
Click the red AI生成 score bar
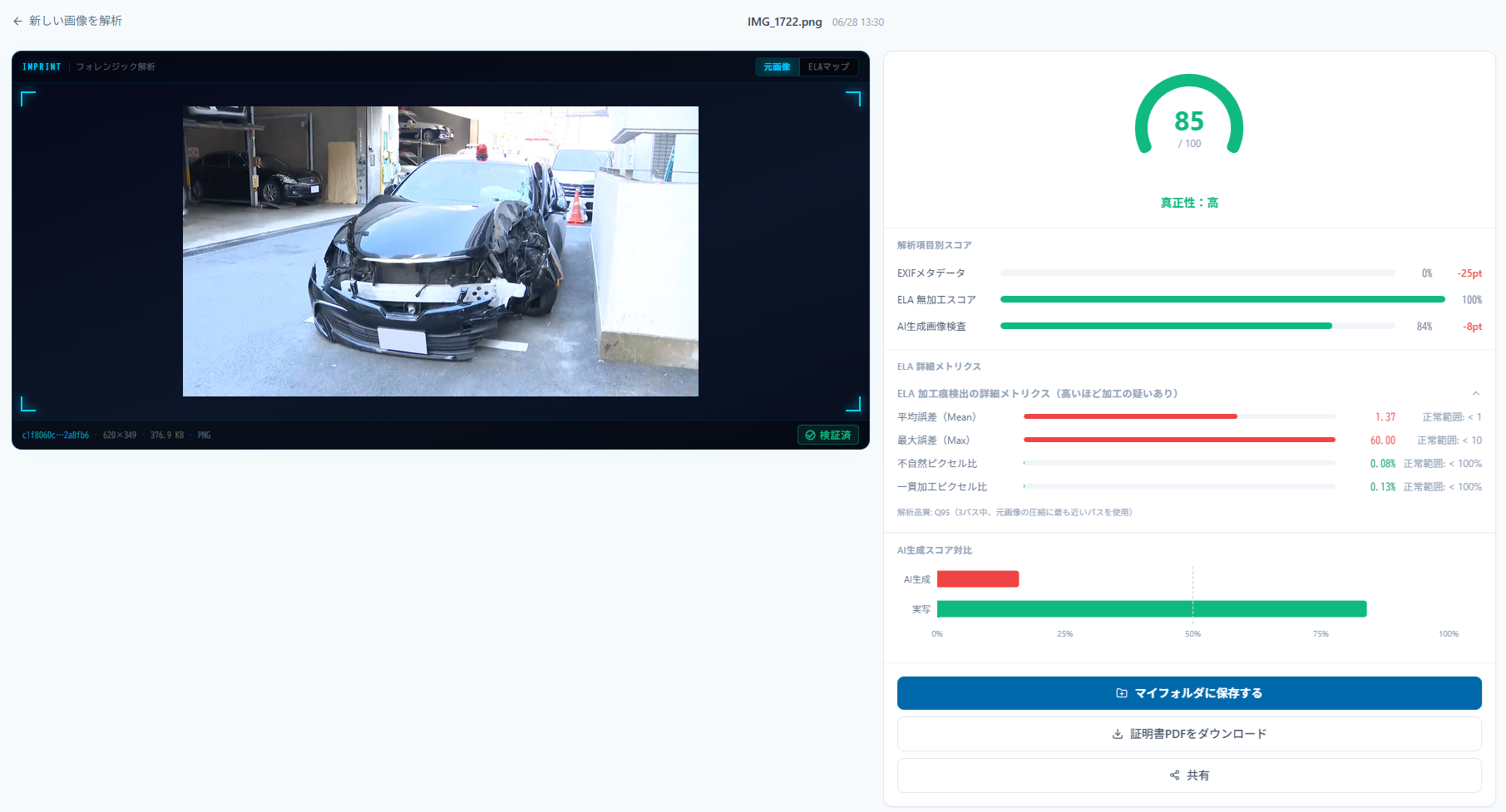coord(978,579)
